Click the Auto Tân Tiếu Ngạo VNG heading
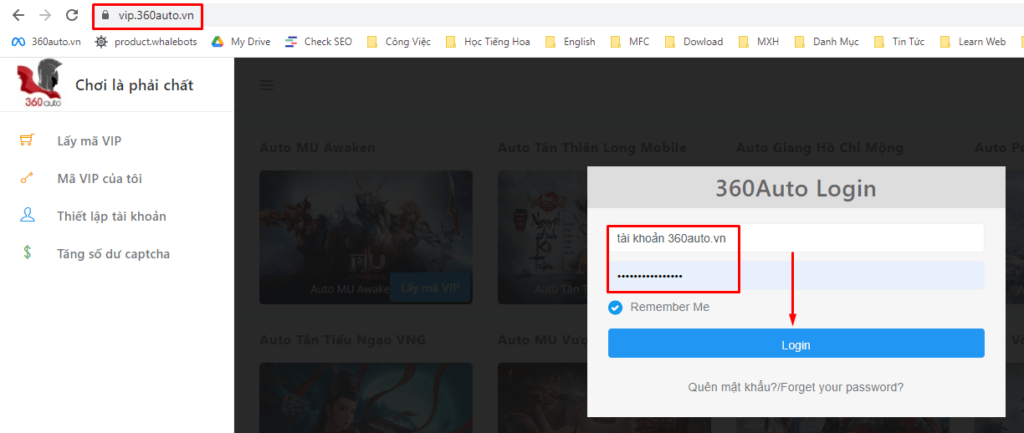 click(342, 340)
